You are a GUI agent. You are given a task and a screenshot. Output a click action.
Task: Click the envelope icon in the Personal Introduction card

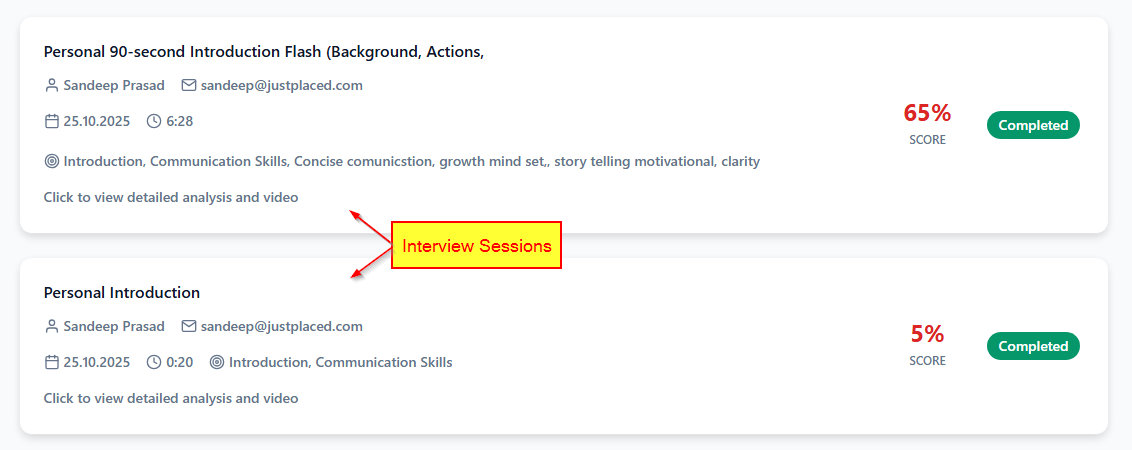point(189,327)
